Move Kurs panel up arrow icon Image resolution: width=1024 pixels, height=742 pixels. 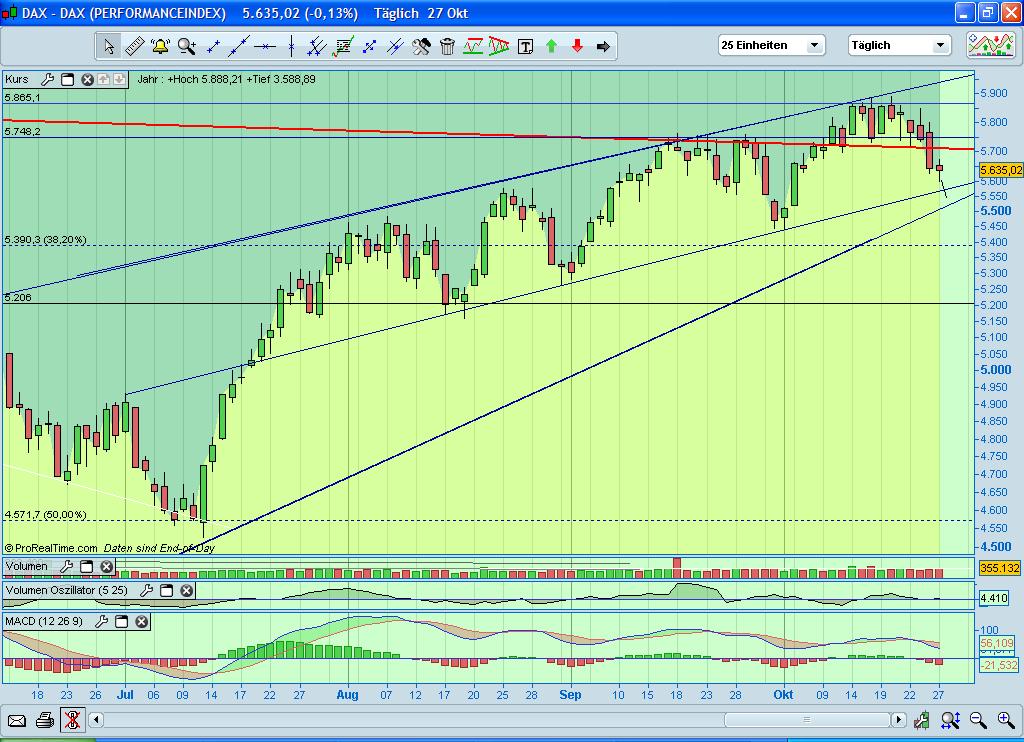(x=103, y=80)
